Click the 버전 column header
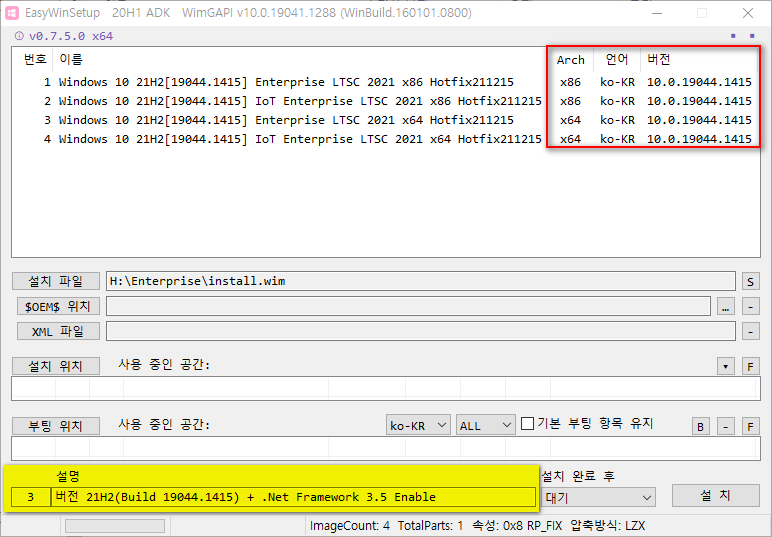Image resolution: width=772 pixels, height=537 pixels. point(659,60)
